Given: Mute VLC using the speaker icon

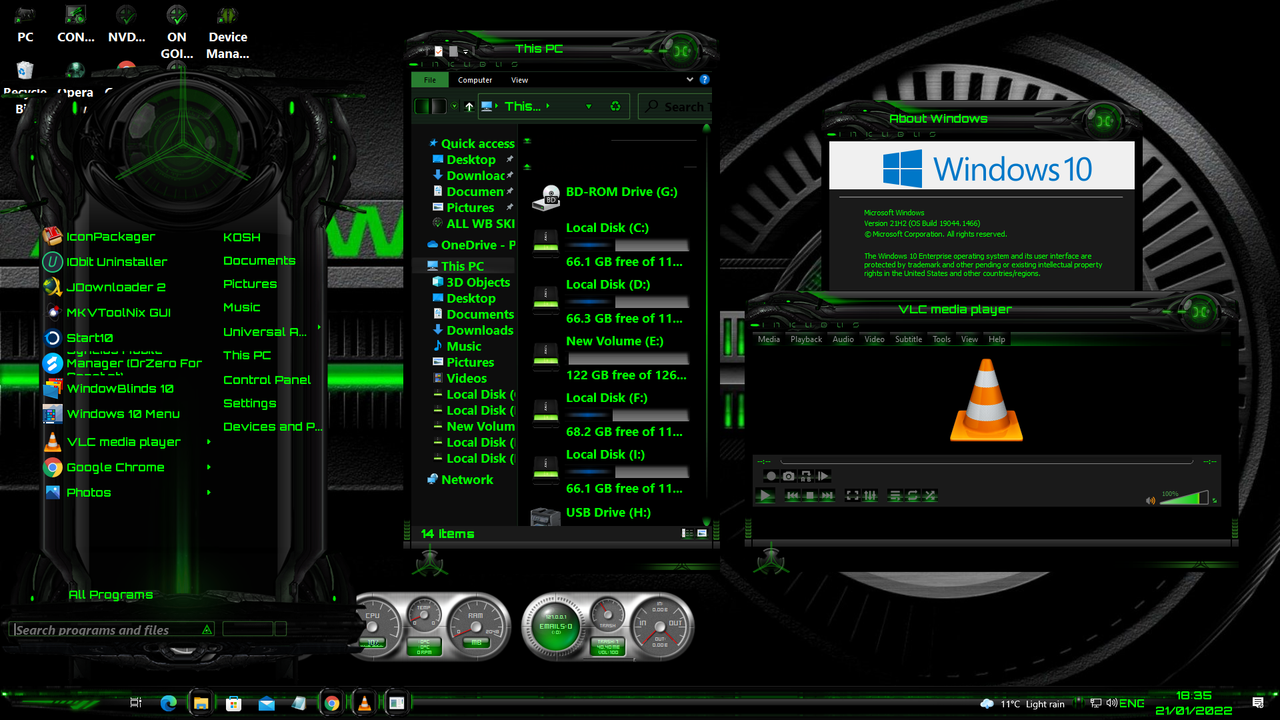Looking at the screenshot, I should tap(1150, 499).
